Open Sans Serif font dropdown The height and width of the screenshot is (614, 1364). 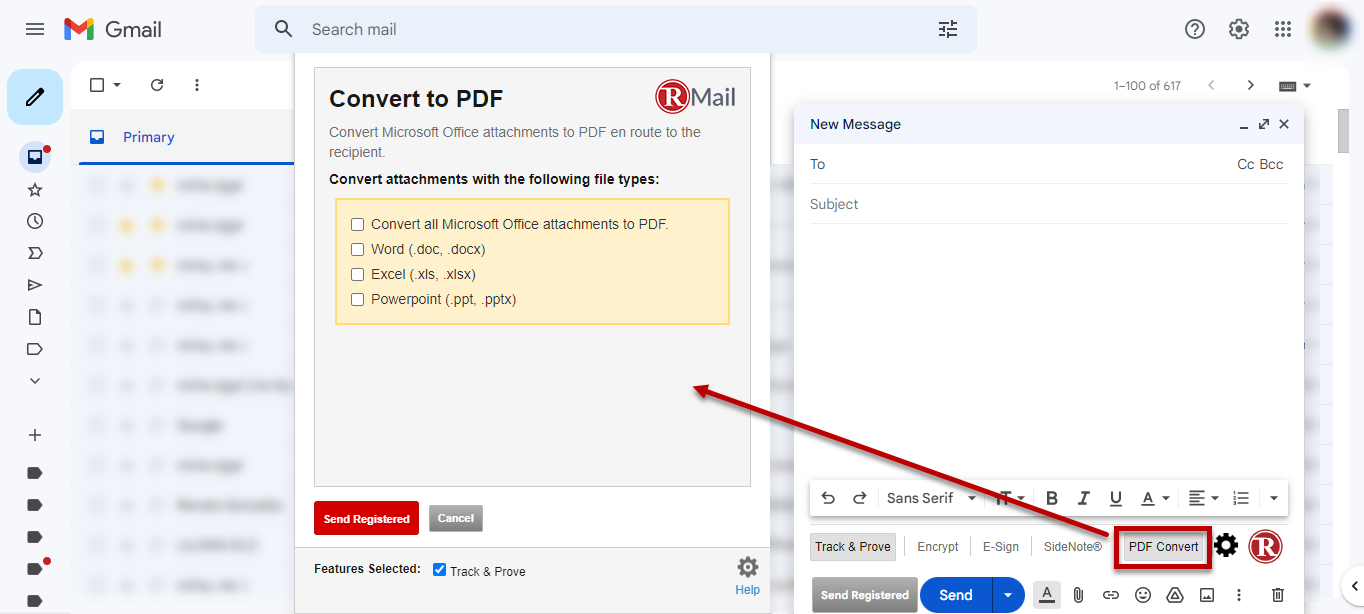click(x=931, y=498)
